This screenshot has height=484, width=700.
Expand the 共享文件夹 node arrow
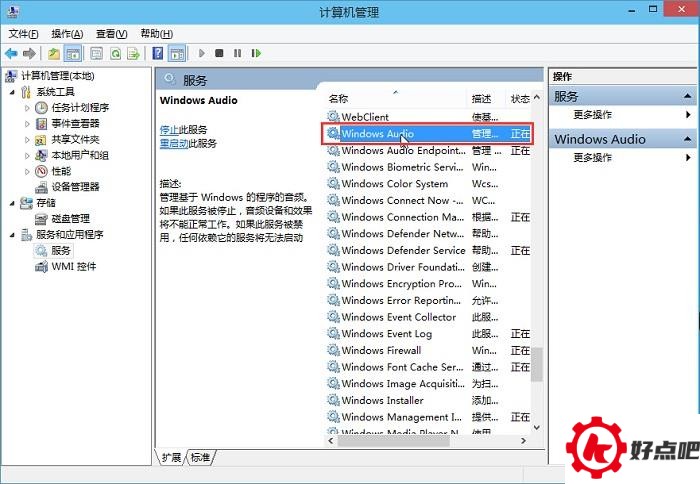27,140
